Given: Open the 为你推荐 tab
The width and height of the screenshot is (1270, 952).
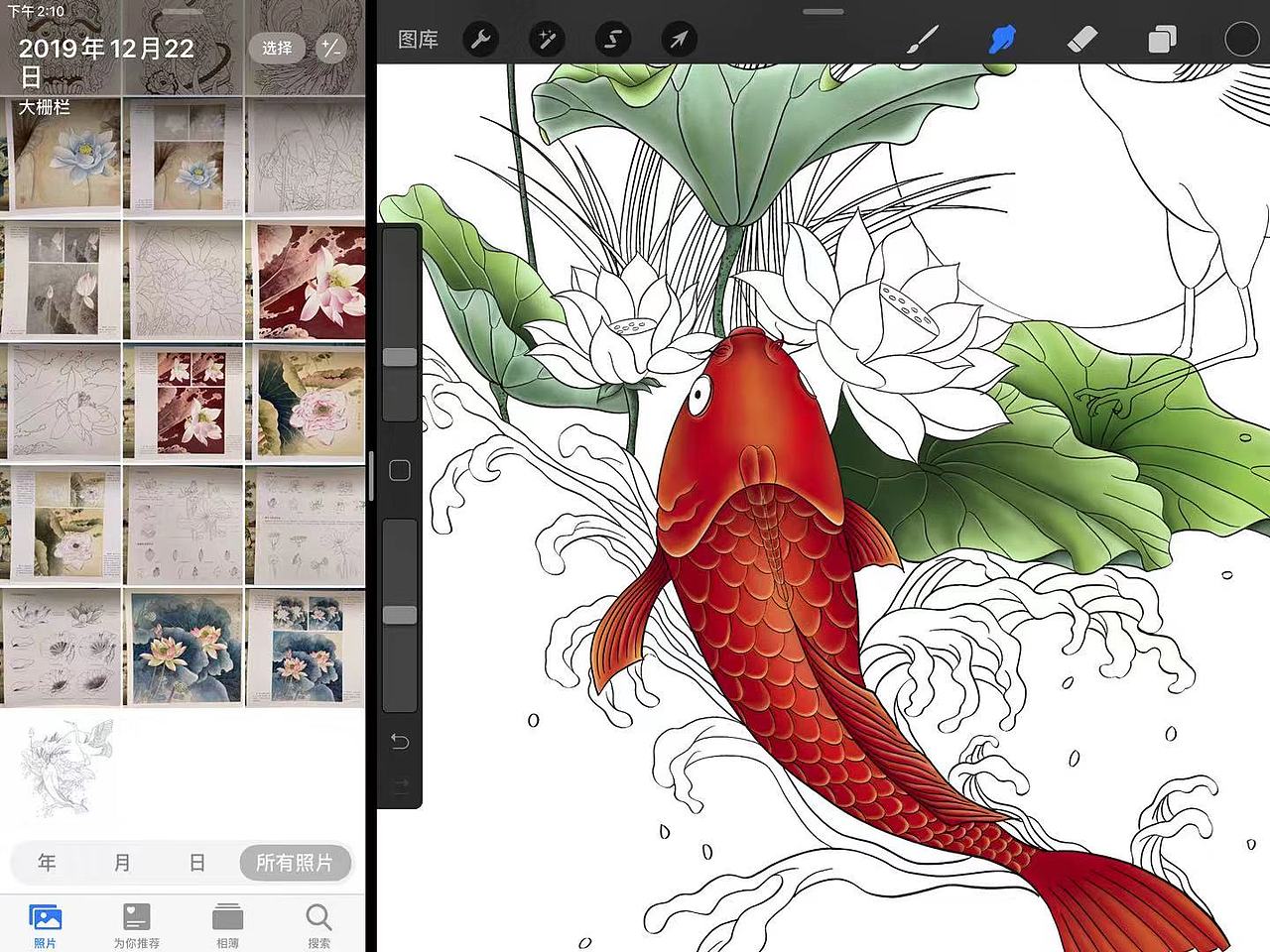Looking at the screenshot, I should click(x=137, y=925).
